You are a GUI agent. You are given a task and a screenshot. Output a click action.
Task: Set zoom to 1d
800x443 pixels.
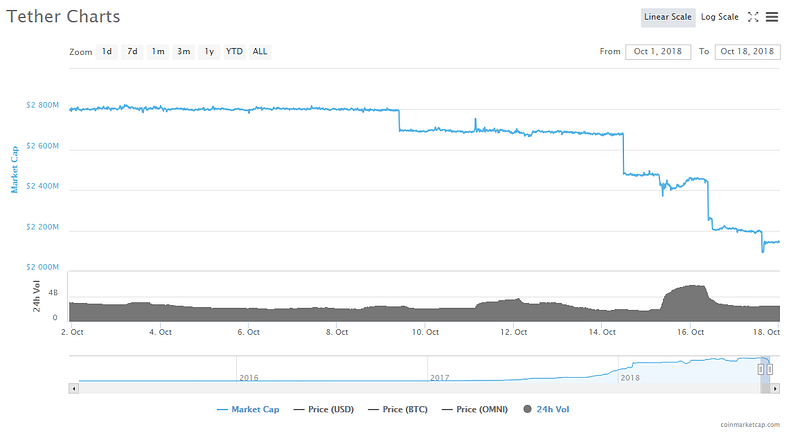click(x=107, y=52)
